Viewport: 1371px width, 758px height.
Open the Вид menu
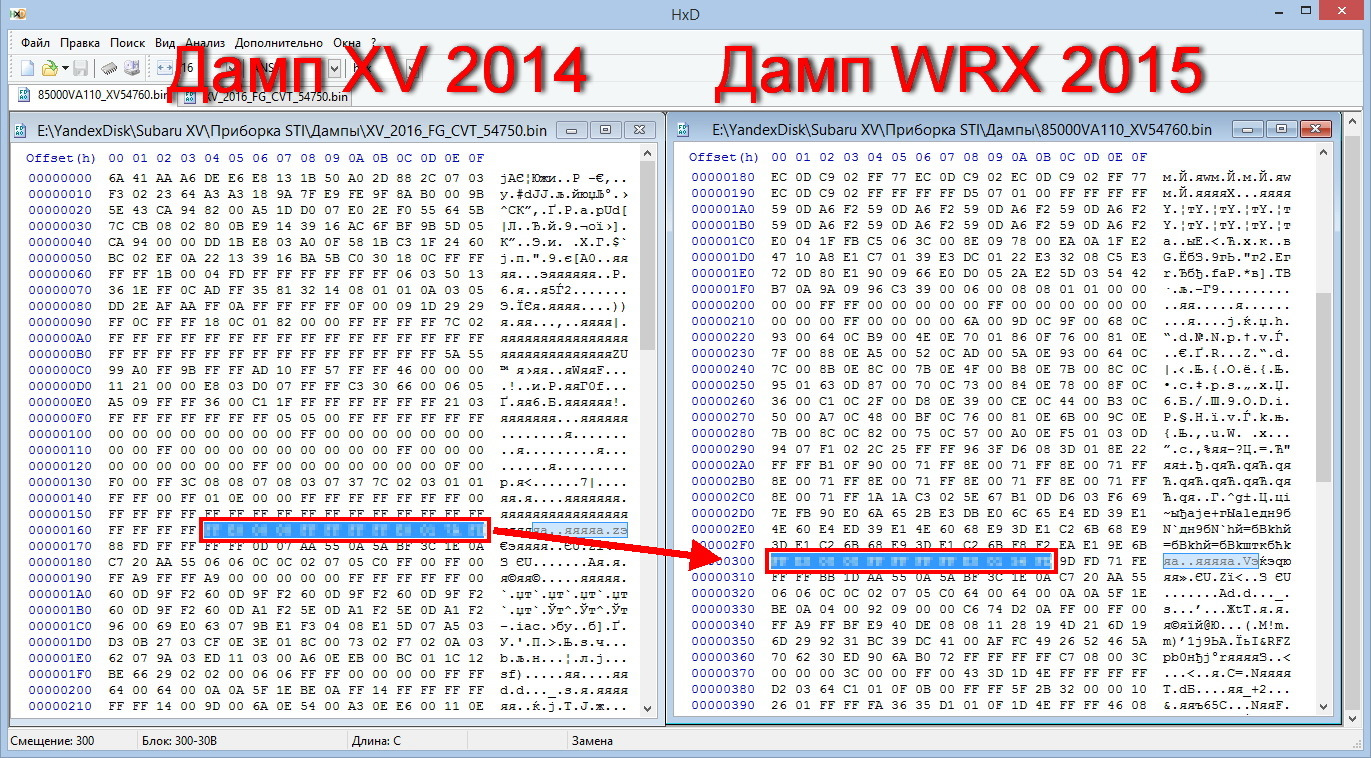tap(165, 43)
